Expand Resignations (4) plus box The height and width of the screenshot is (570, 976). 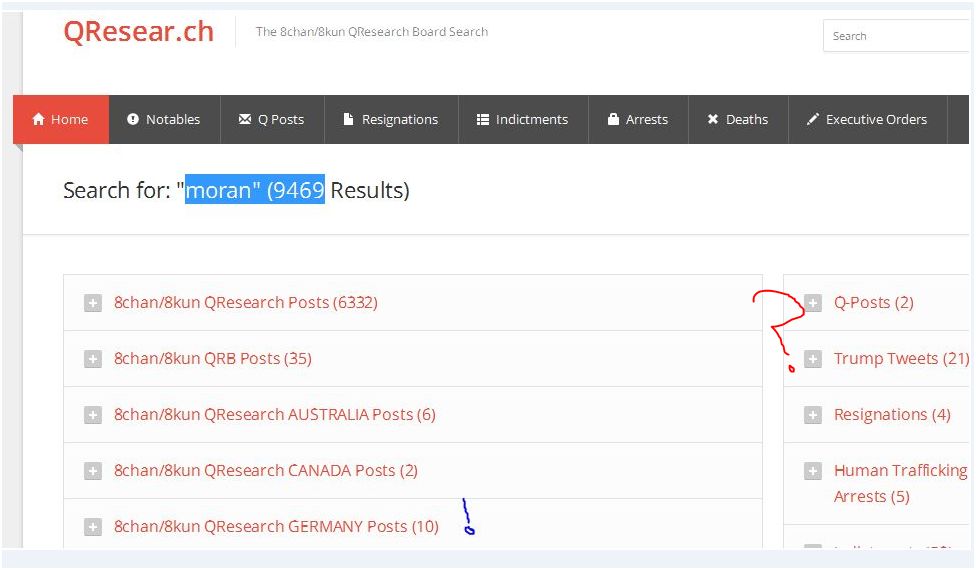tap(812, 415)
